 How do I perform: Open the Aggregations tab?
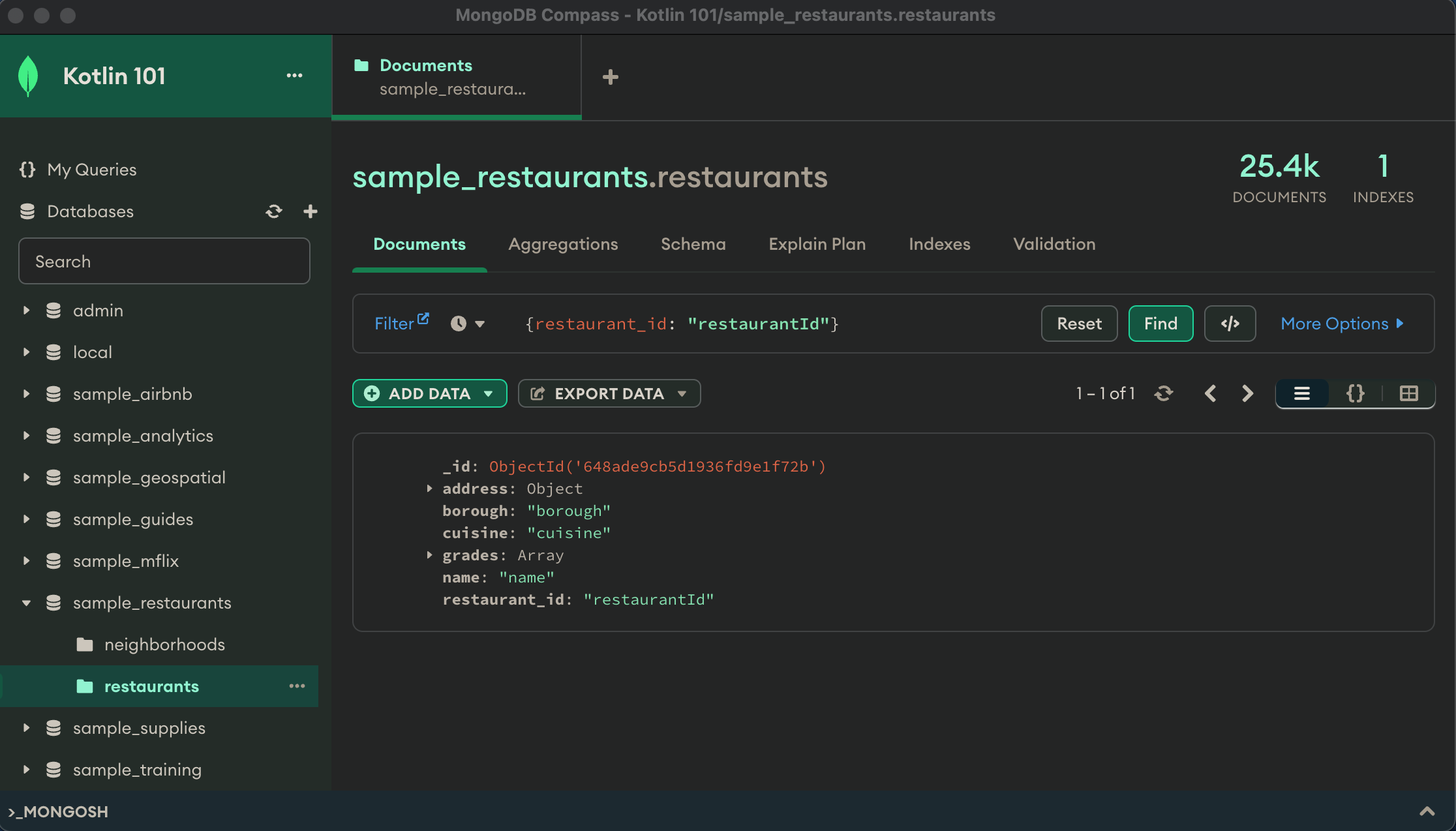(x=563, y=244)
